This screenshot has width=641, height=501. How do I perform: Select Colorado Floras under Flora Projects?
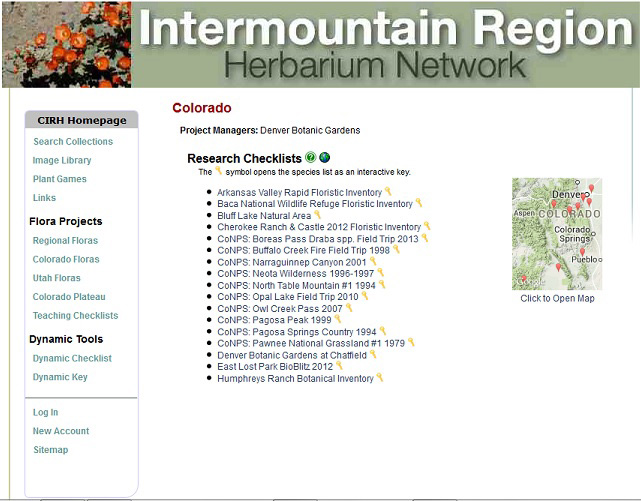[x=66, y=260]
